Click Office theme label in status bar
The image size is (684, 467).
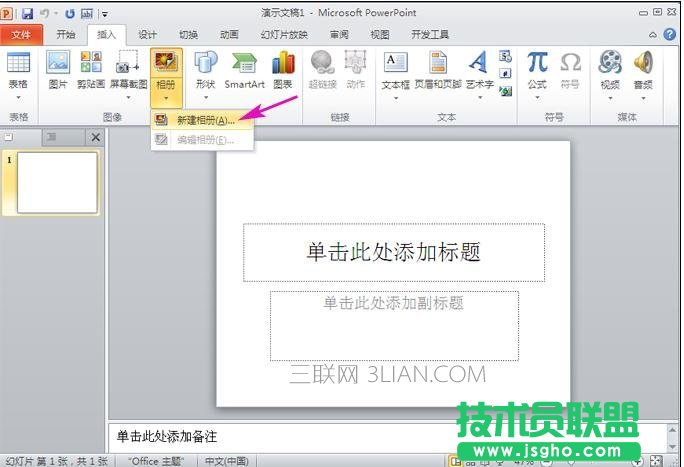click(156, 461)
